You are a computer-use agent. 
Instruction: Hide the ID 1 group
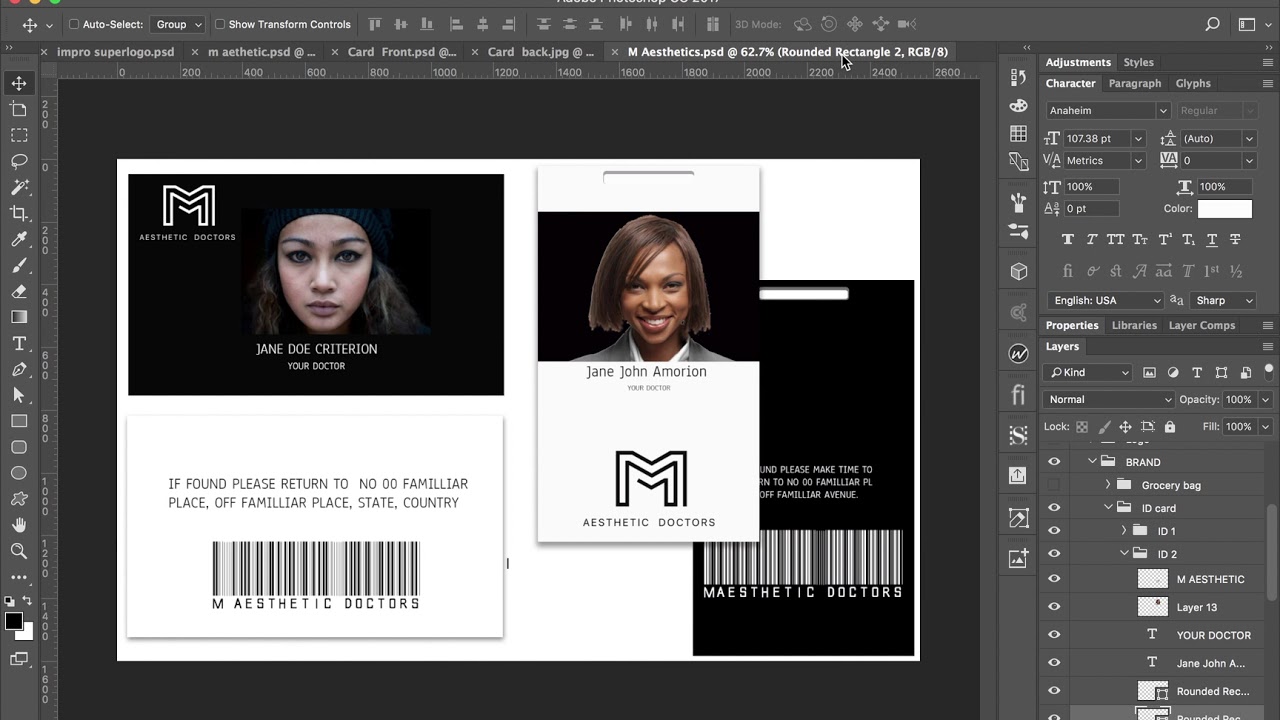tap(1054, 531)
